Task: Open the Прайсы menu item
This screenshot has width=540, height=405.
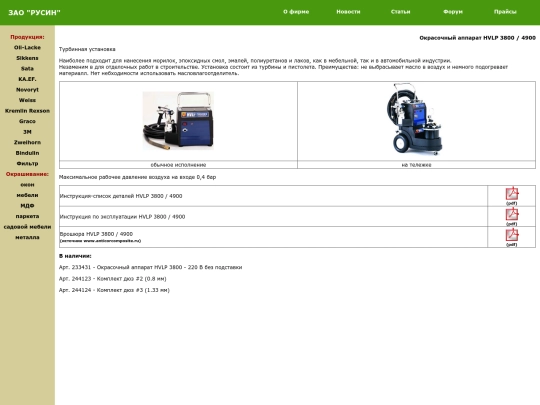Action: point(505,12)
